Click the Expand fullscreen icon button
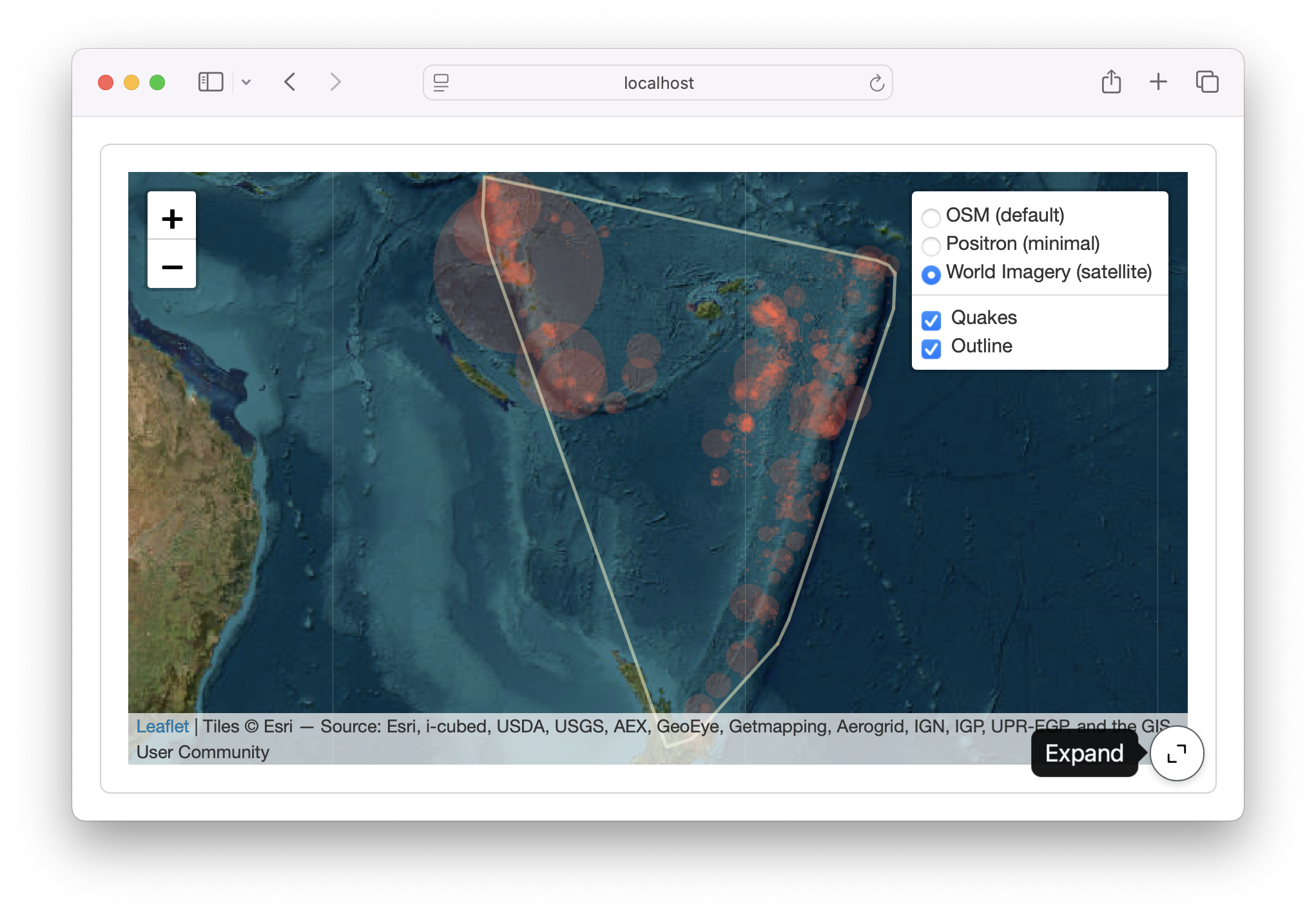This screenshot has width=1316, height=916. (1177, 753)
